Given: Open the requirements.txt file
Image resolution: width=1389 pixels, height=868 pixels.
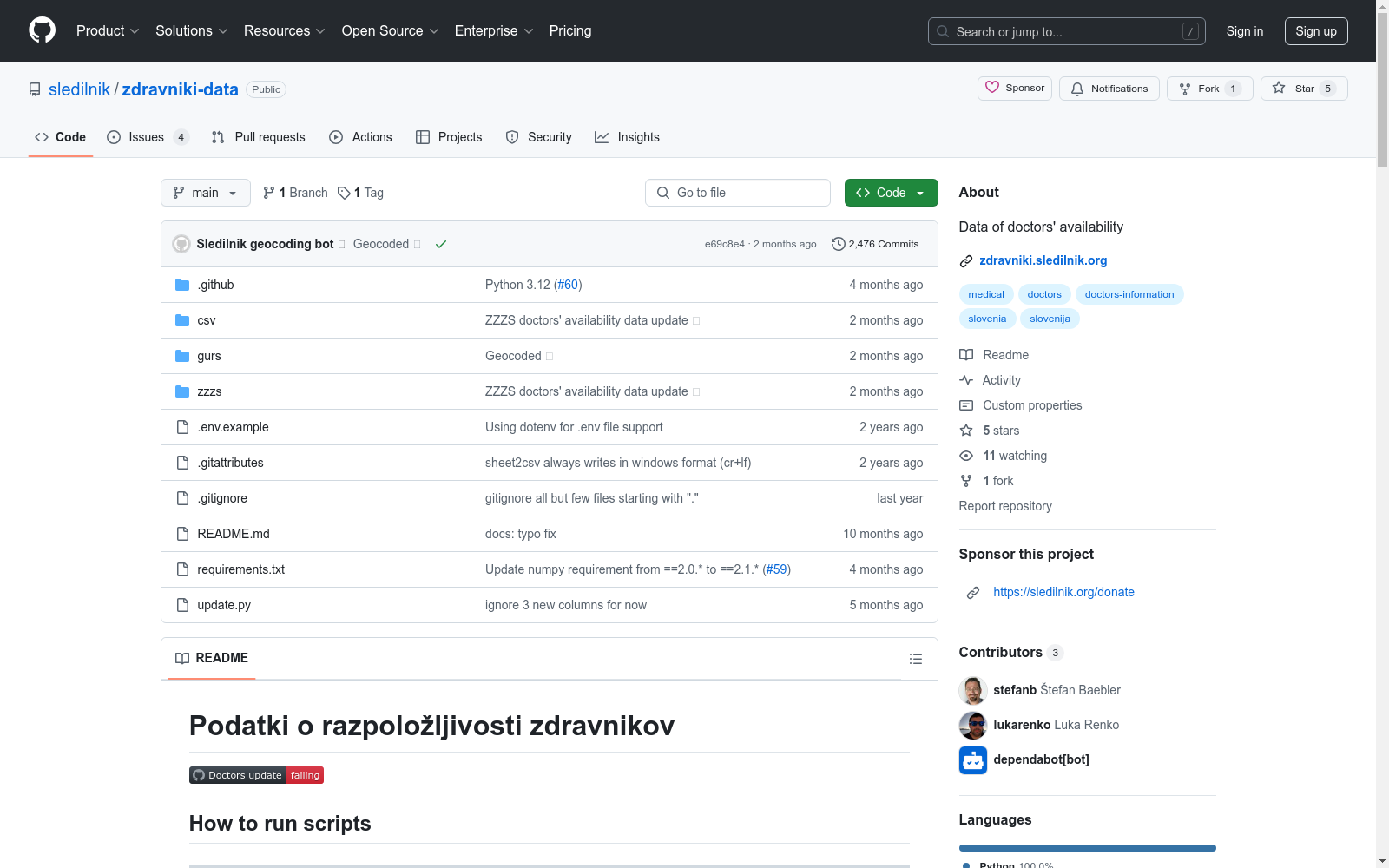Looking at the screenshot, I should (x=241, y=569).
